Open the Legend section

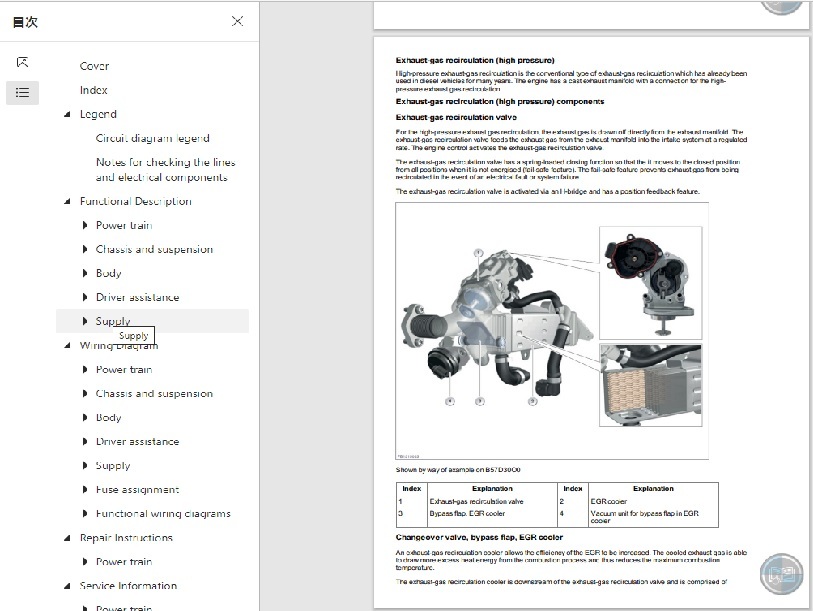(x=99, y=114)
